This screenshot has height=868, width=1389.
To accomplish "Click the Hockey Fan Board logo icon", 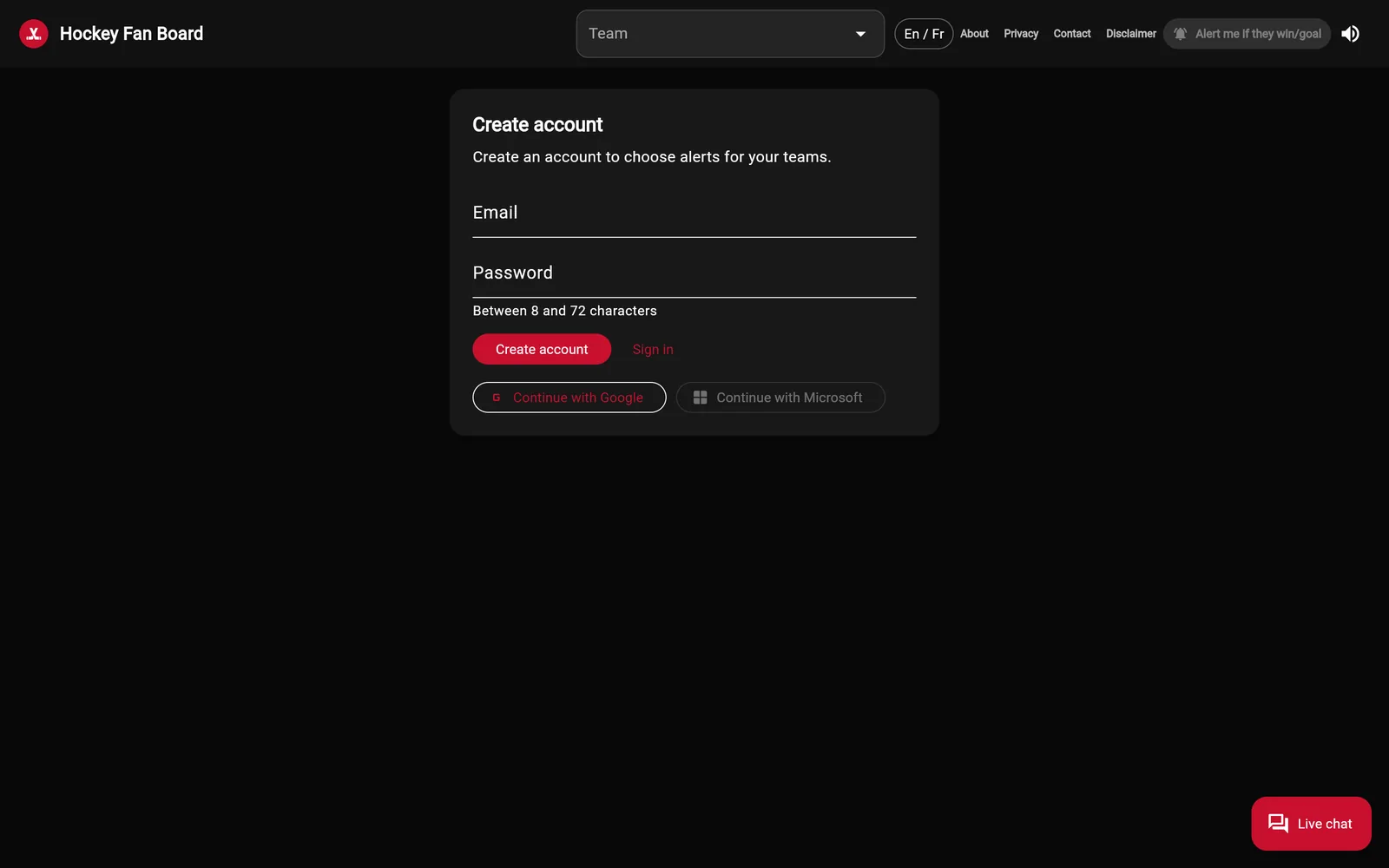I will click(34, 34).
